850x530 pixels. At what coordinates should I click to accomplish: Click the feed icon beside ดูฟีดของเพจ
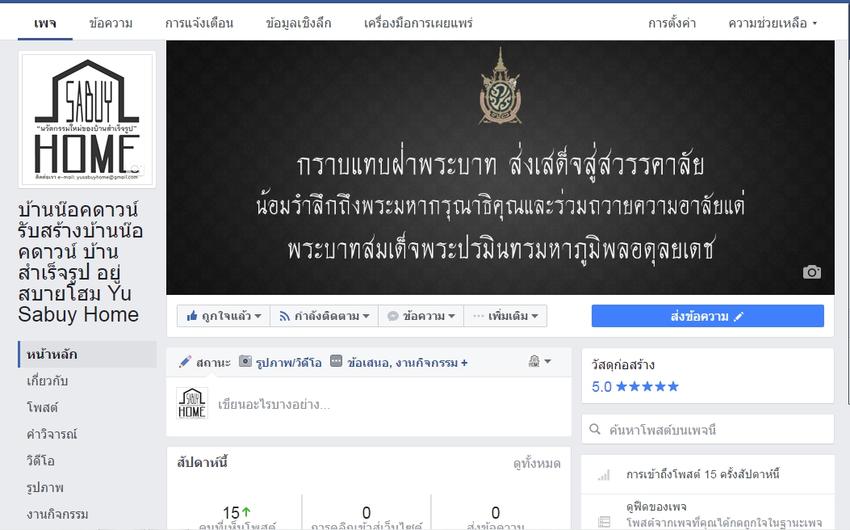604,521
